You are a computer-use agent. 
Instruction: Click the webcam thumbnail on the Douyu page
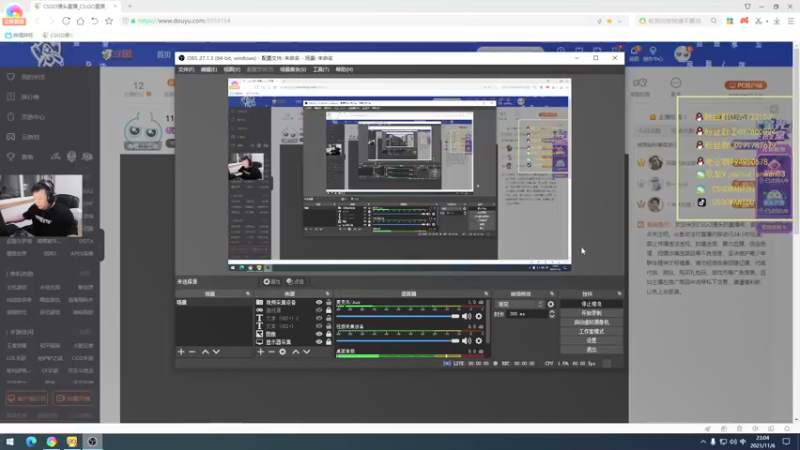click(41, 206)
